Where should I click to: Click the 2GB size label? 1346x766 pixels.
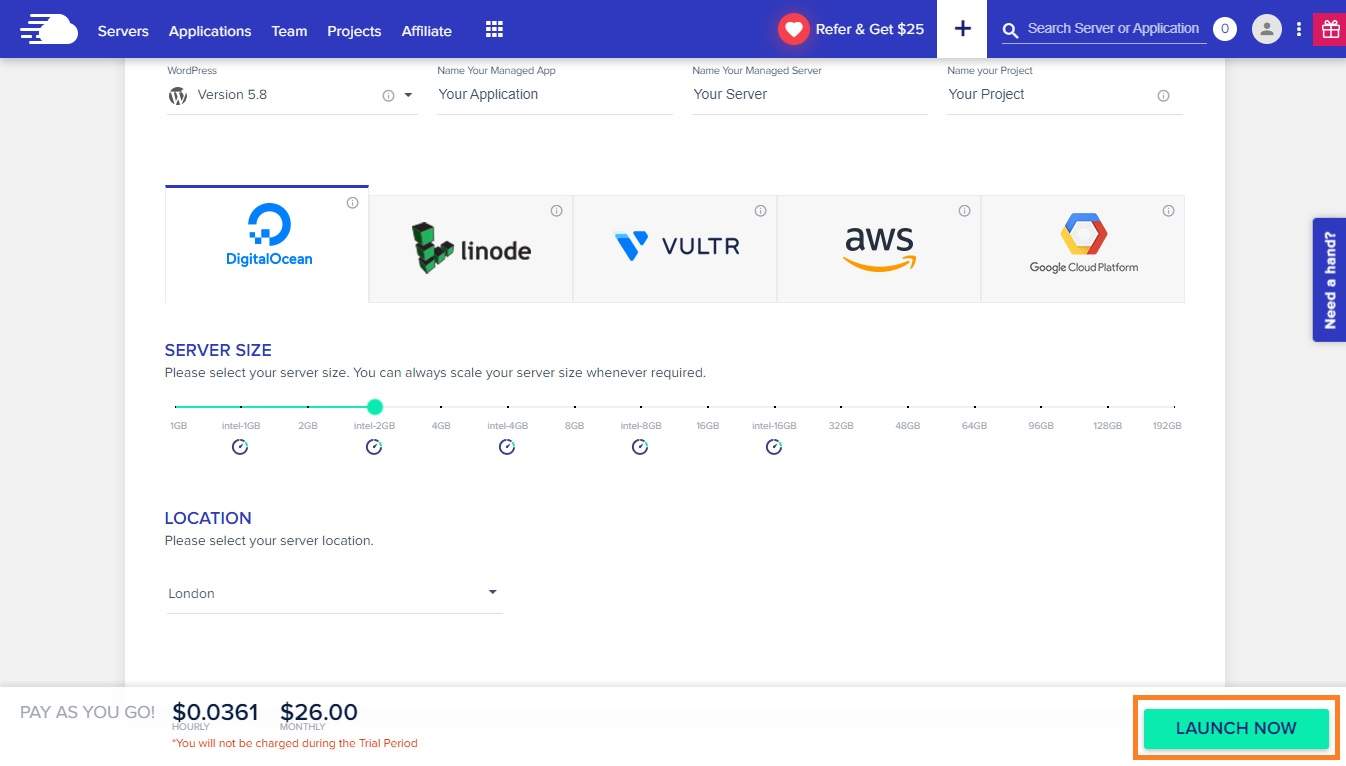pyautogui.click(x=308, y=426)
